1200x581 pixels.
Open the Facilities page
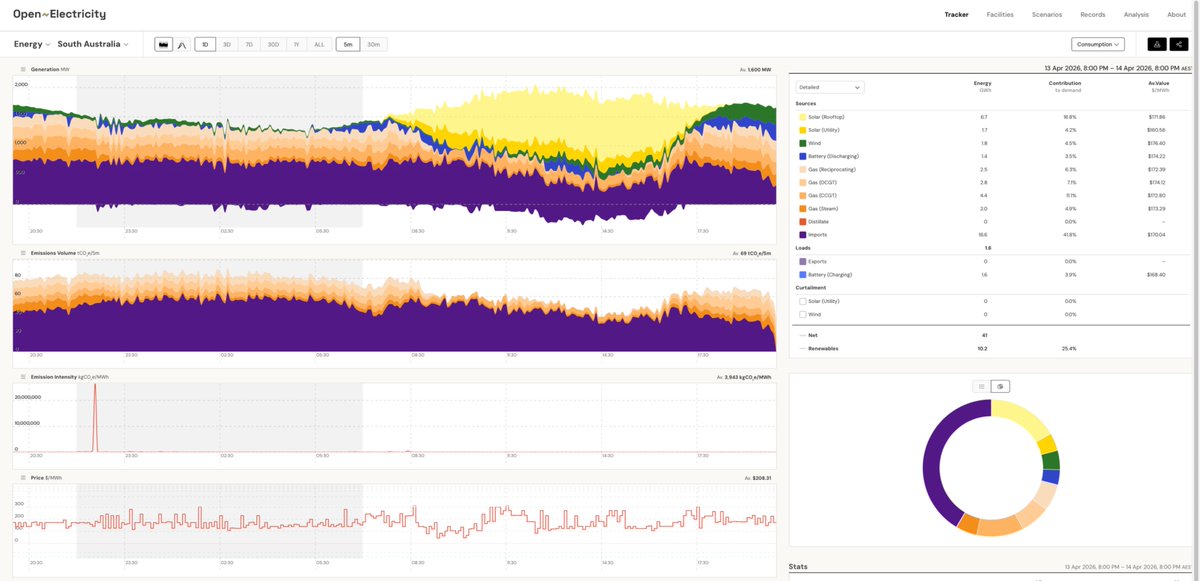pyautogui.click(x=1000, y=15)
